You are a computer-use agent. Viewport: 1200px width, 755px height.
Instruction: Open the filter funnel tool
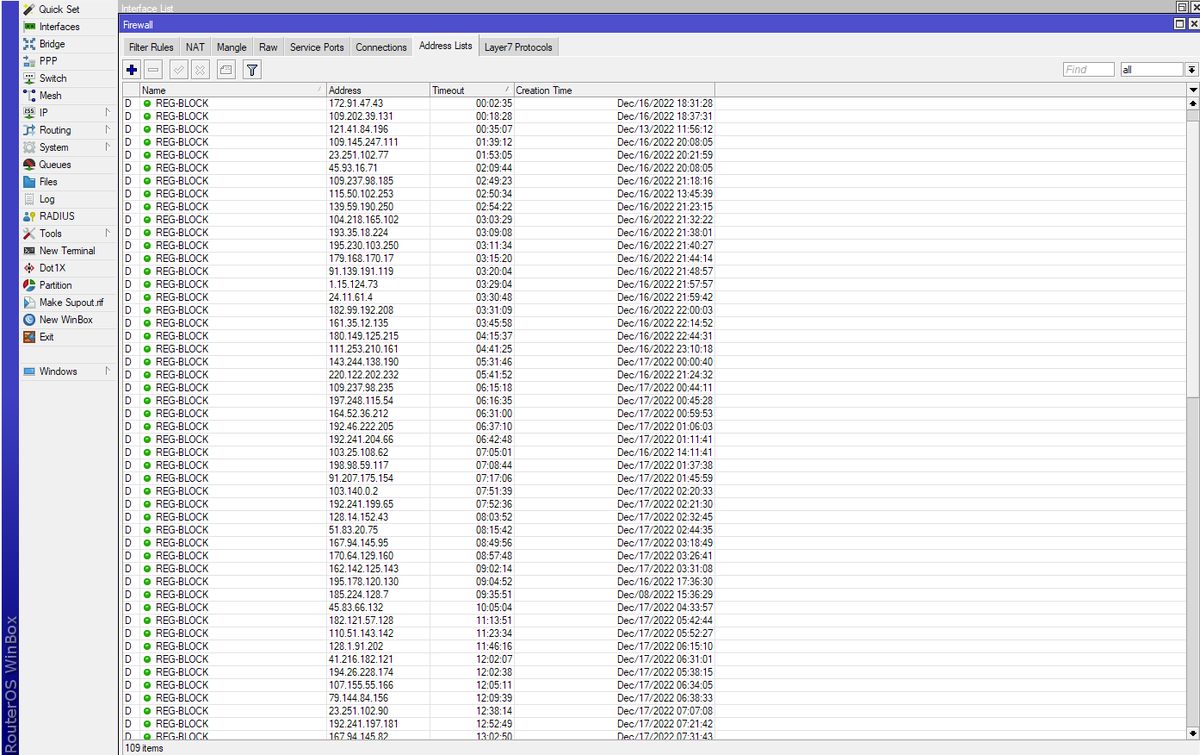tap(252, 69)
